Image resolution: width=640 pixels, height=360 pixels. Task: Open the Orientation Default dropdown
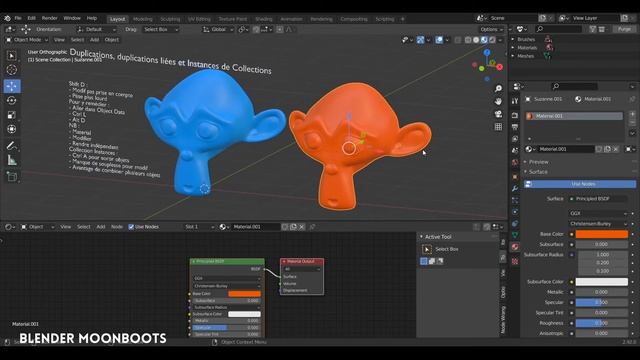(96, 29)
